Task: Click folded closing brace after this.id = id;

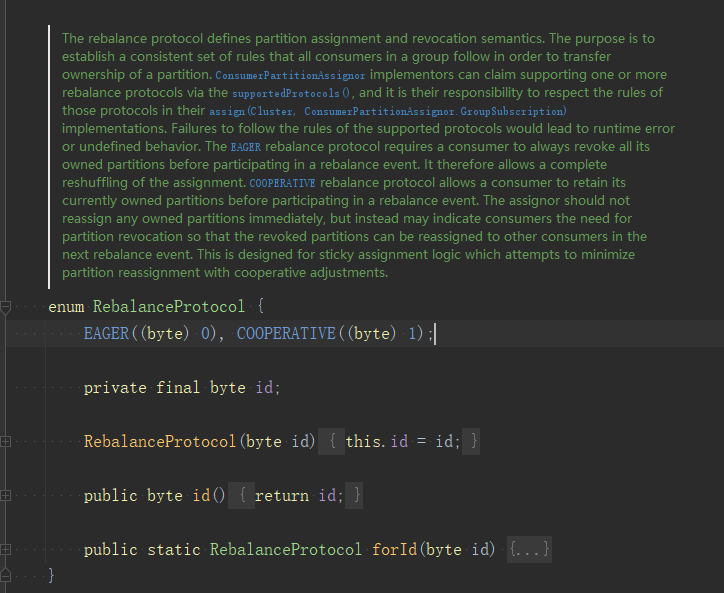Action: point(473,441)
